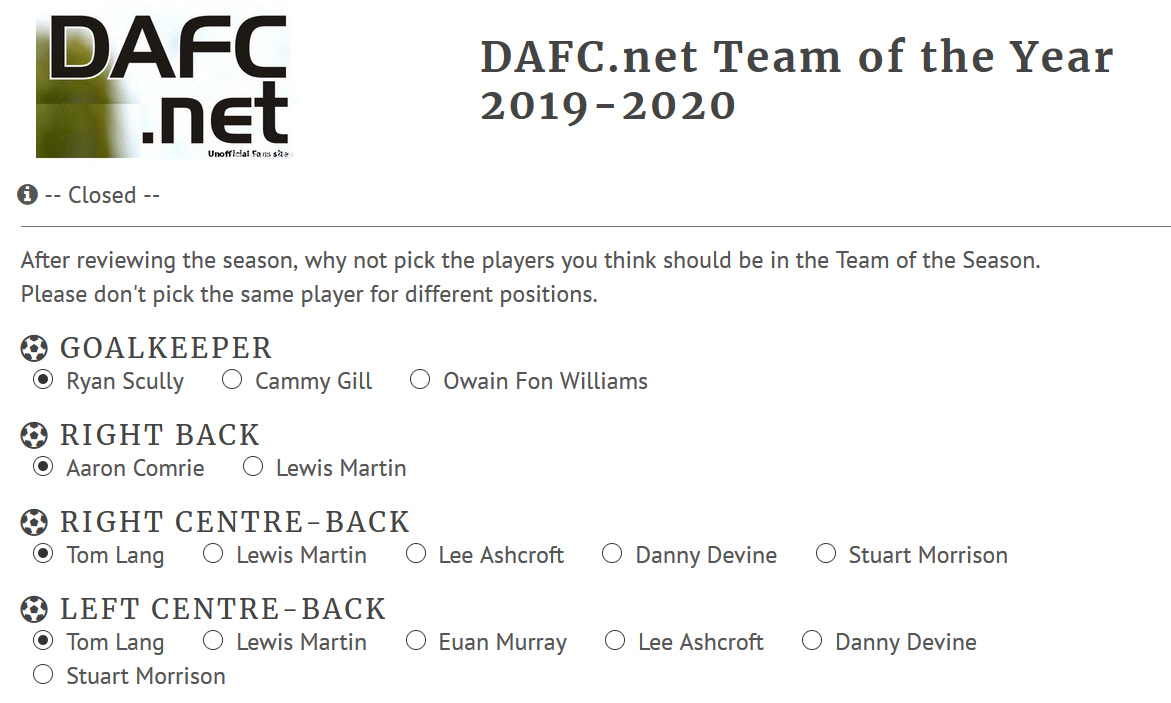Choose Owain Fon Williams as goalkeeper
The height and width of the screenshot is (703, 1171).
(x=420, y=380)
